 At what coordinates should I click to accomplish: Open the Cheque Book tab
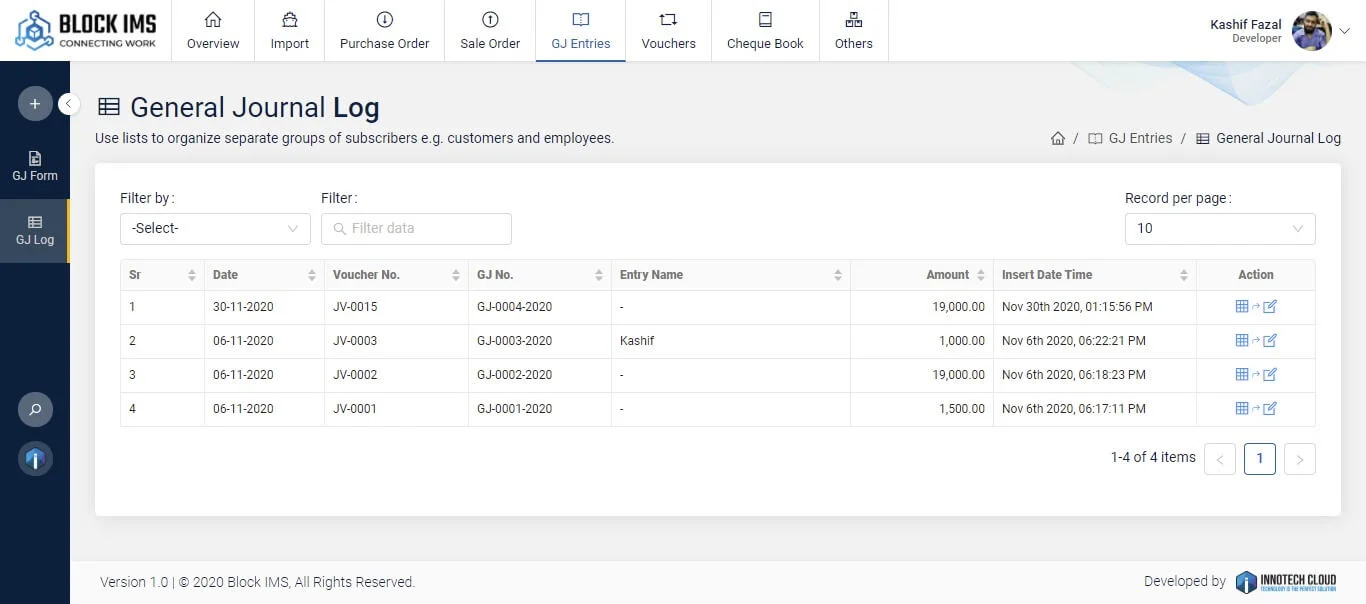[x=765, y=31]
